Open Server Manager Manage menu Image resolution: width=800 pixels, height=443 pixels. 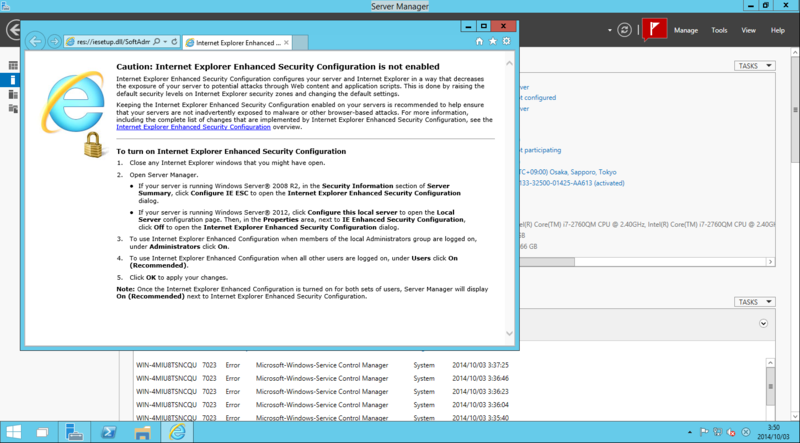(686, 30)
